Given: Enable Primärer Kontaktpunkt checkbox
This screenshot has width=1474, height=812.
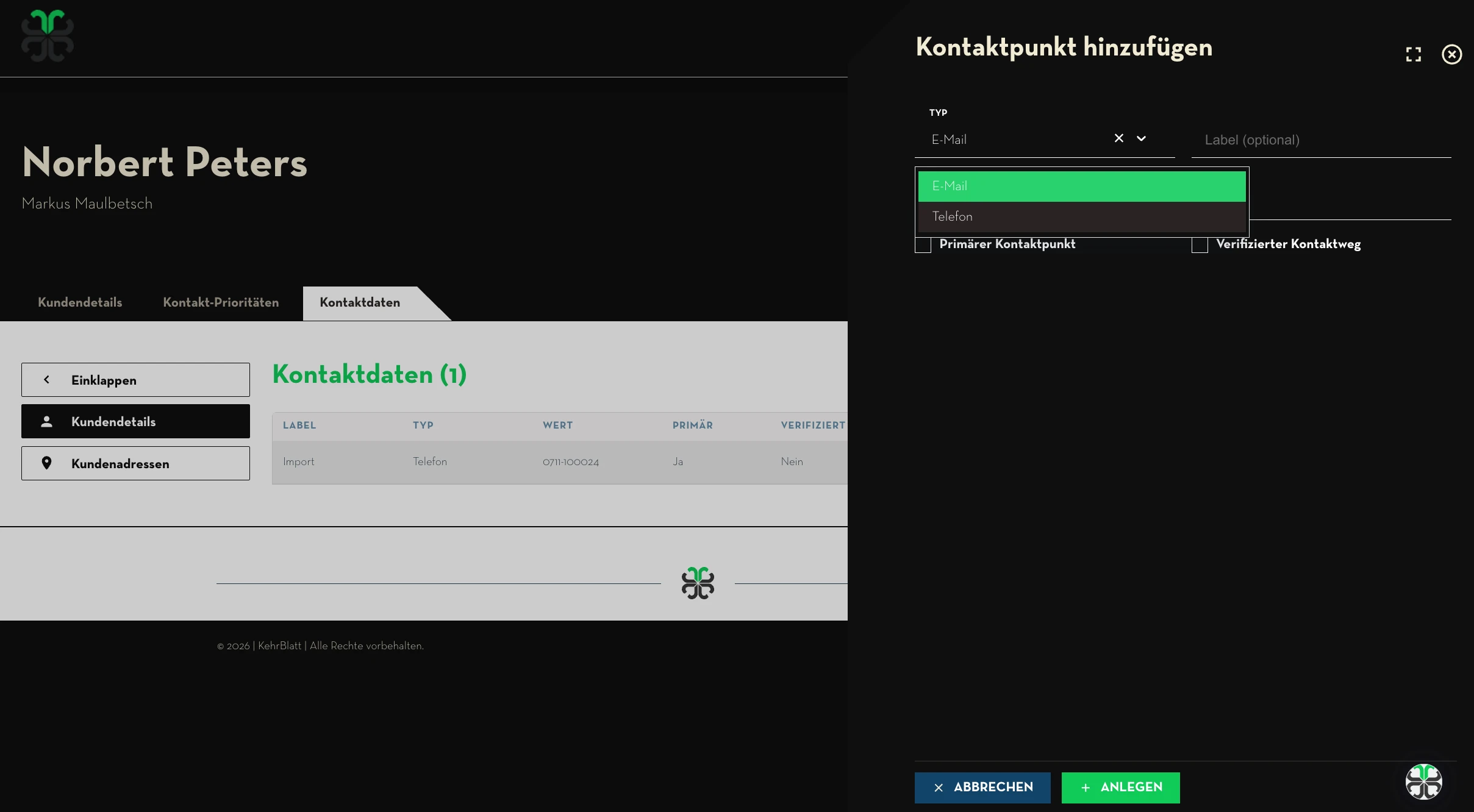Looking at the screenshot, I should [x=923, y=244].
